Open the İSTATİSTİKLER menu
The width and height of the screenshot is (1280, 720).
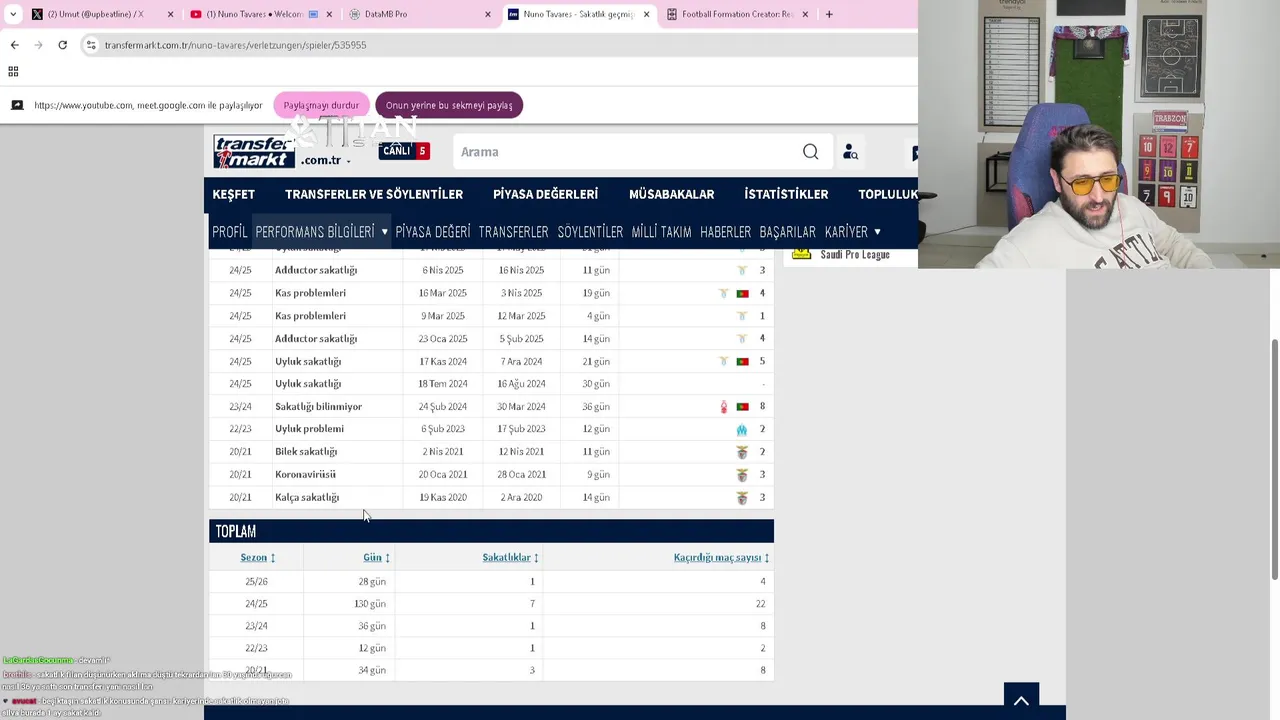pos(786,194)
